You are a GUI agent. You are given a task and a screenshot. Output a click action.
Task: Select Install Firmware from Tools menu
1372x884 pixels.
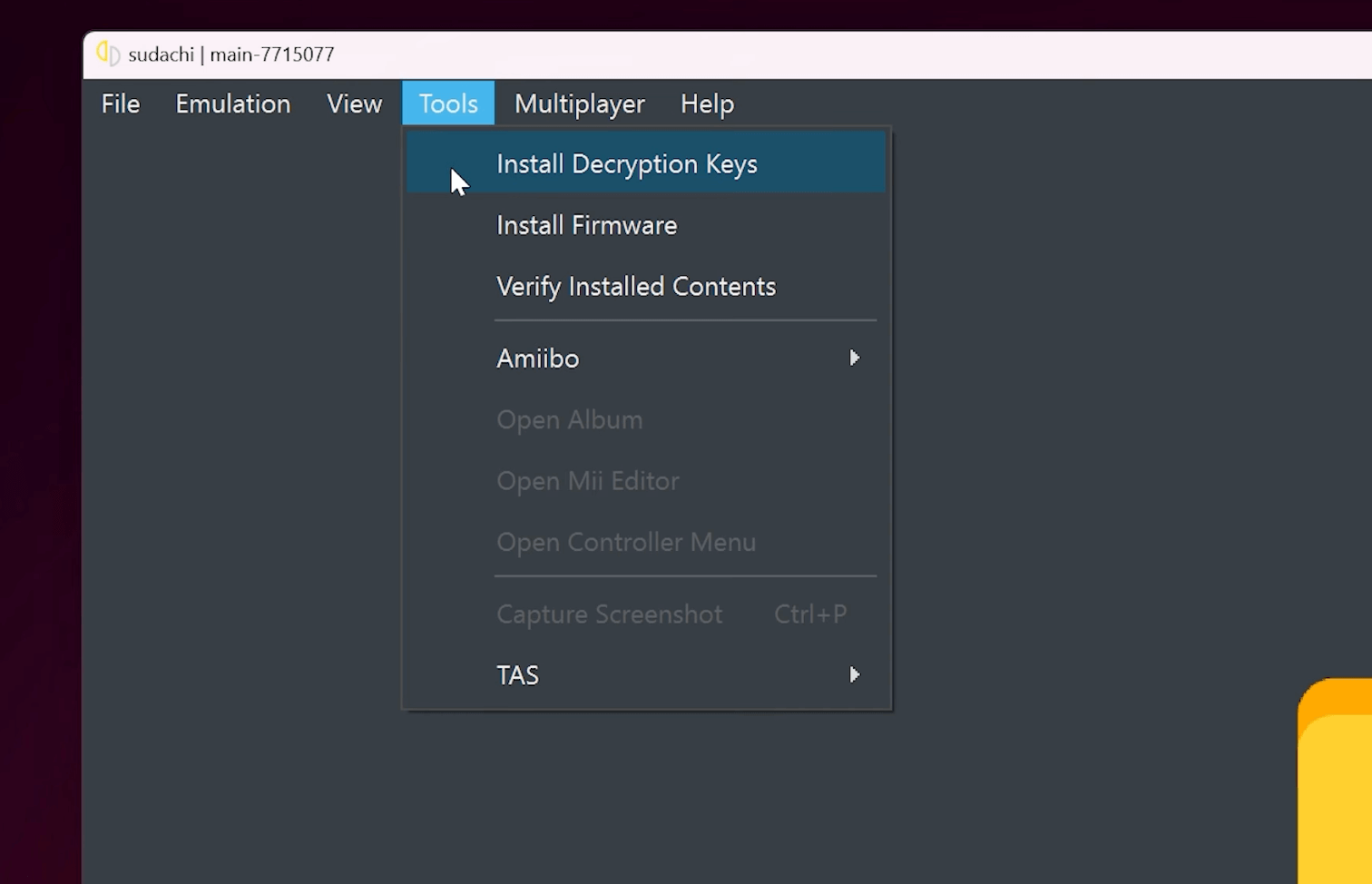click(x=586, y=225)
